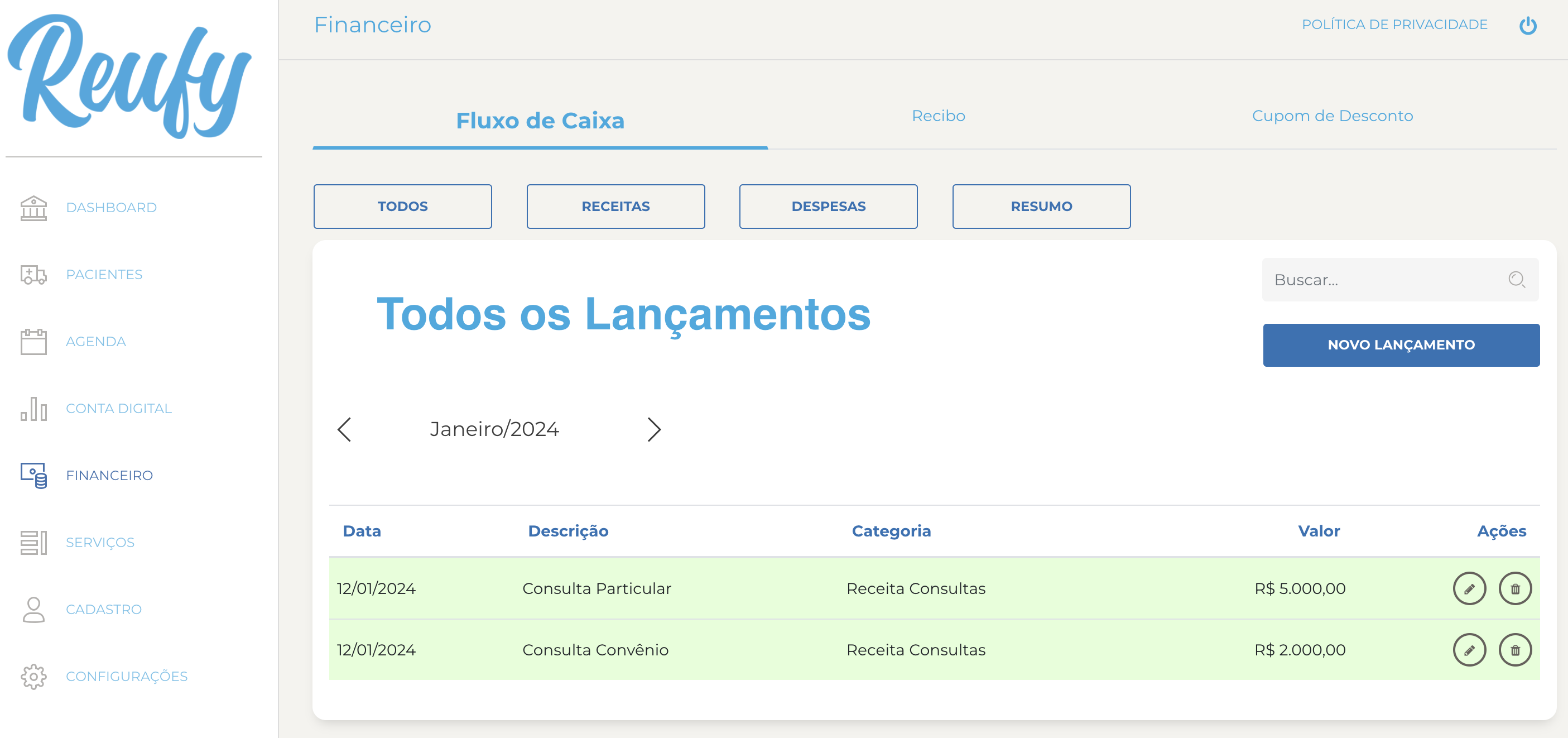Go to previous month arrow

[344, 429]
